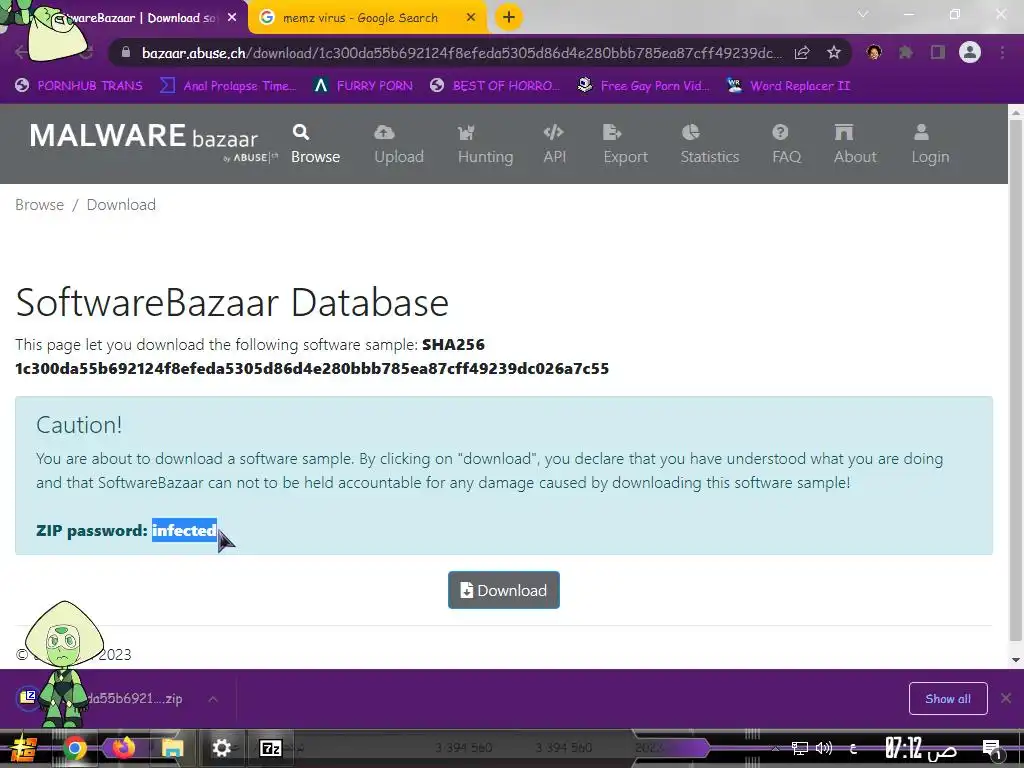Image resolution: width=1024 pixels, height=768 pixels.
Task: Bookmark this page with the star icon
Action: click(x=833, y=53)
